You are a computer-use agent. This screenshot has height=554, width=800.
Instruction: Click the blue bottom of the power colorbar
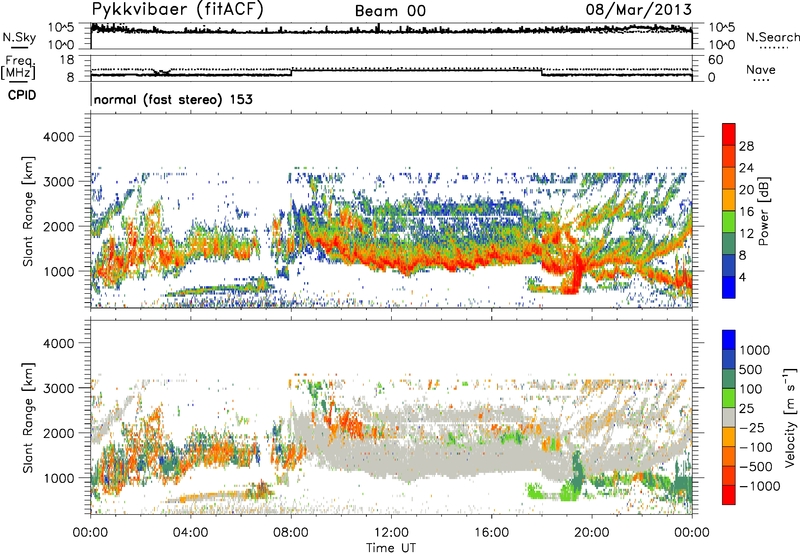pos(729,287)
